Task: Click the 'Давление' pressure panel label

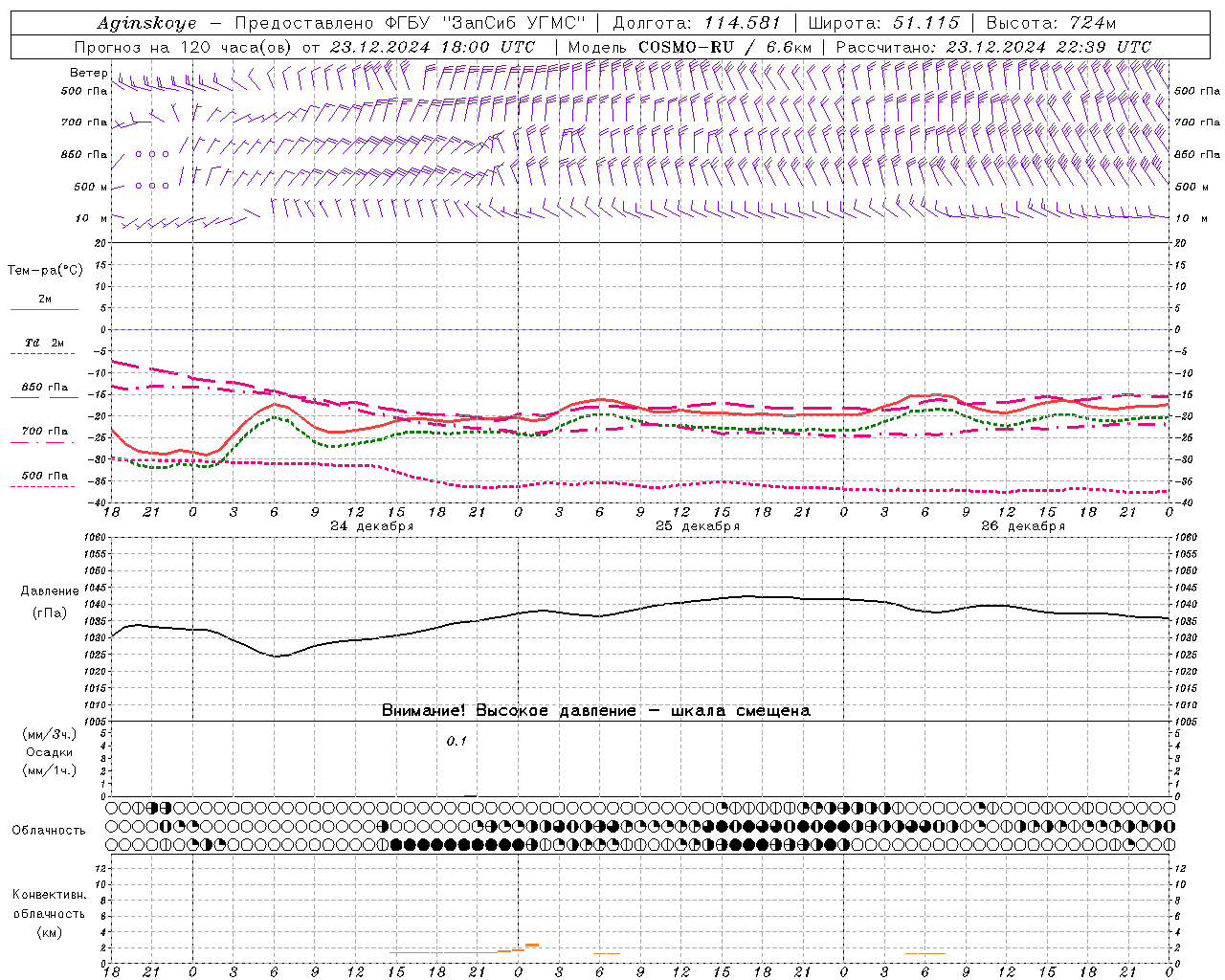Action: pyautogui.click(x=50, y=591)
